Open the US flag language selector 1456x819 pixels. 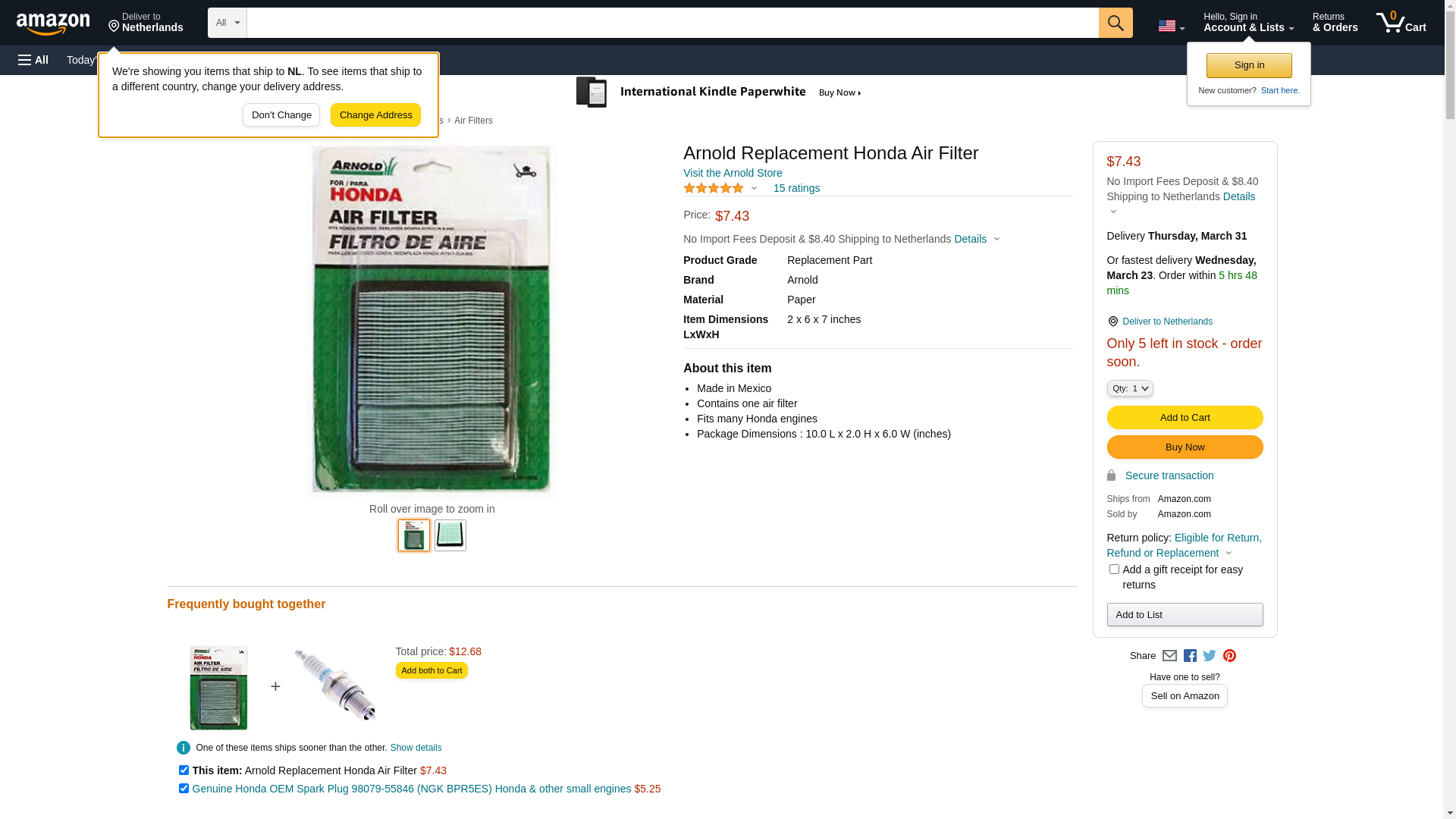[x=1171, y=26]
